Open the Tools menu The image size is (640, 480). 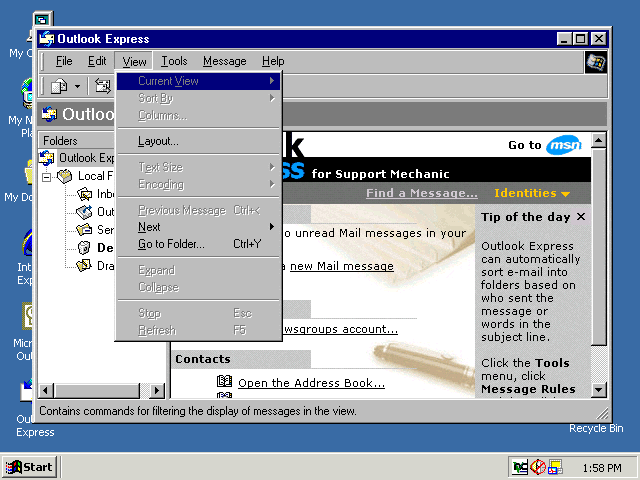point(174,61)
